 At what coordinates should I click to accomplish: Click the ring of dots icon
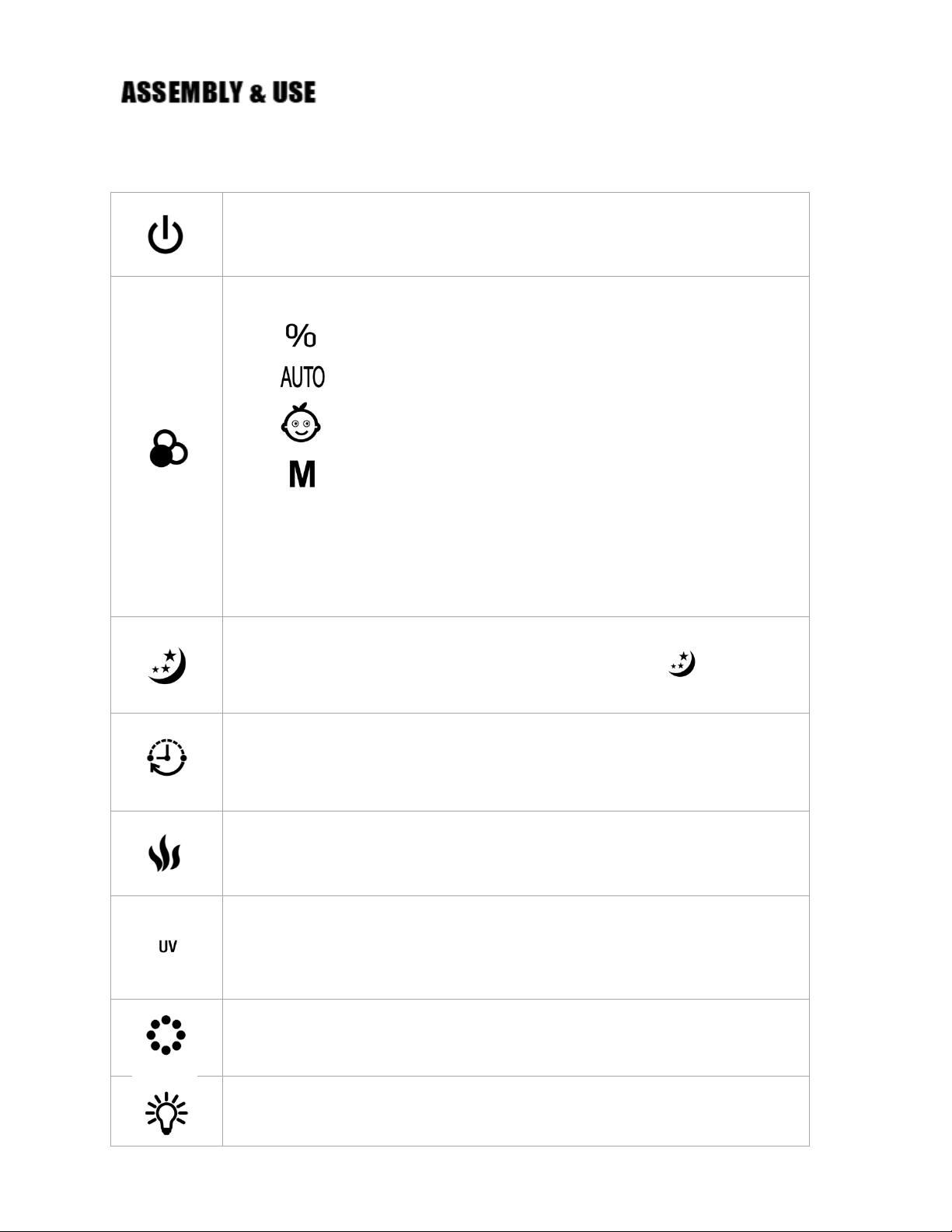point(166,1035)
